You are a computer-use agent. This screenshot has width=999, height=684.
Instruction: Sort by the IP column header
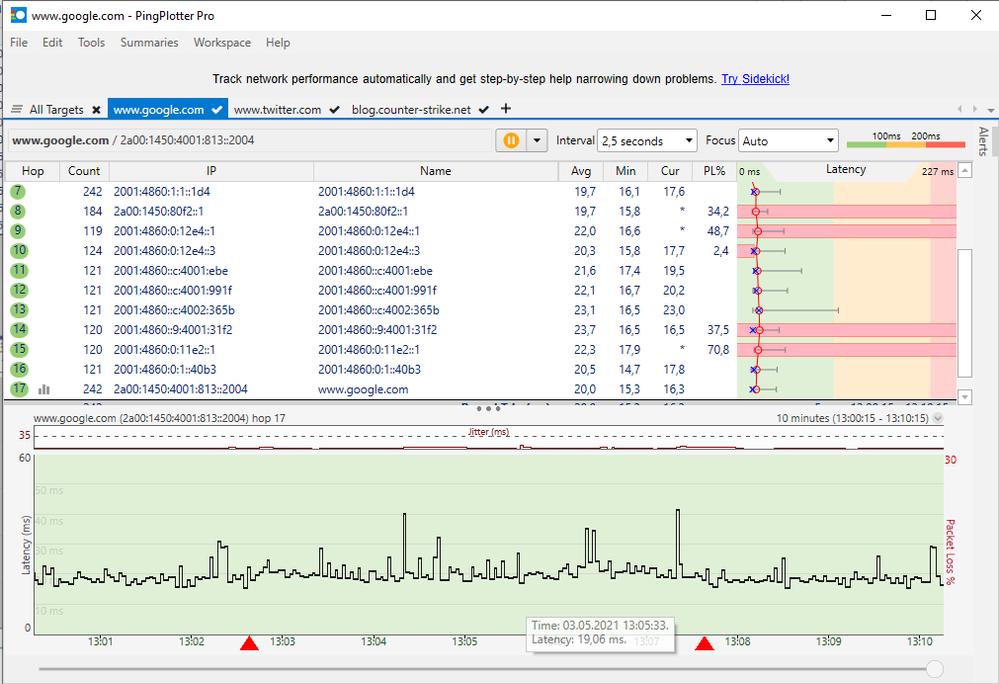click(211, 171)
